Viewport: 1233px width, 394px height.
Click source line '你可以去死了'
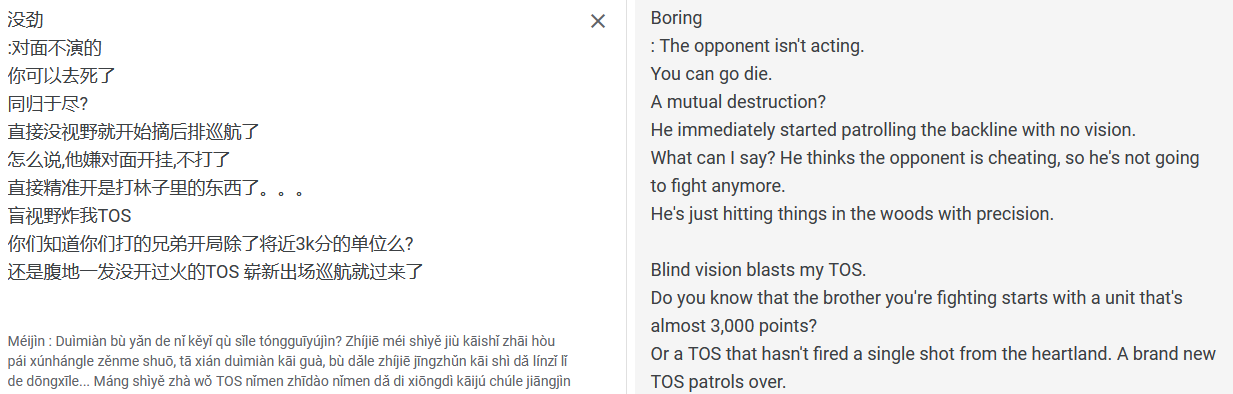pyautogui.click(x=62, y=75)
